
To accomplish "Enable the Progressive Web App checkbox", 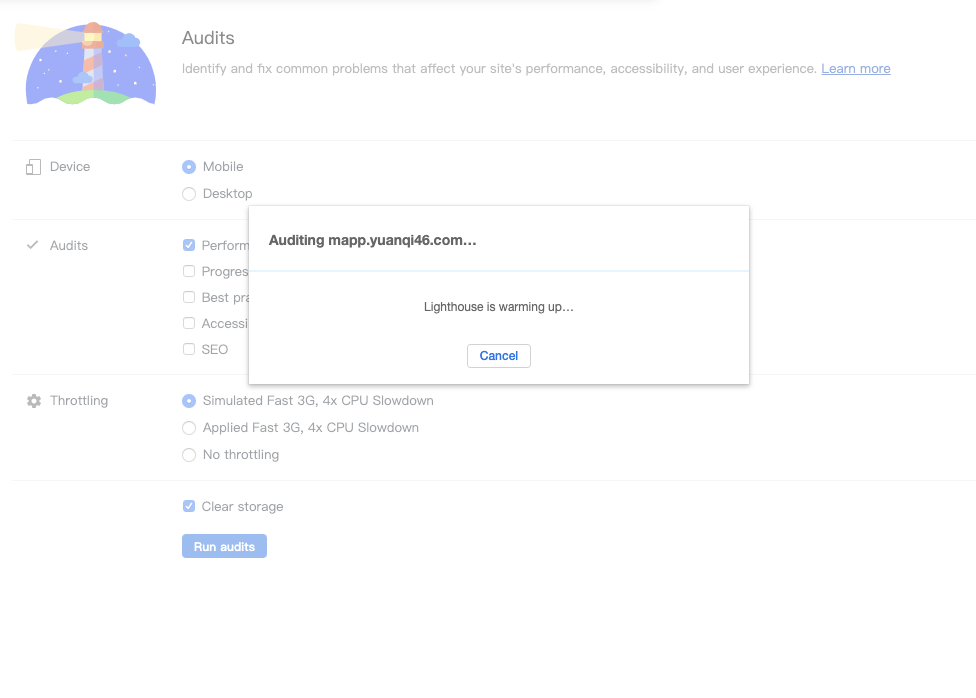I will pyautogui.click(x=189, y=271).
